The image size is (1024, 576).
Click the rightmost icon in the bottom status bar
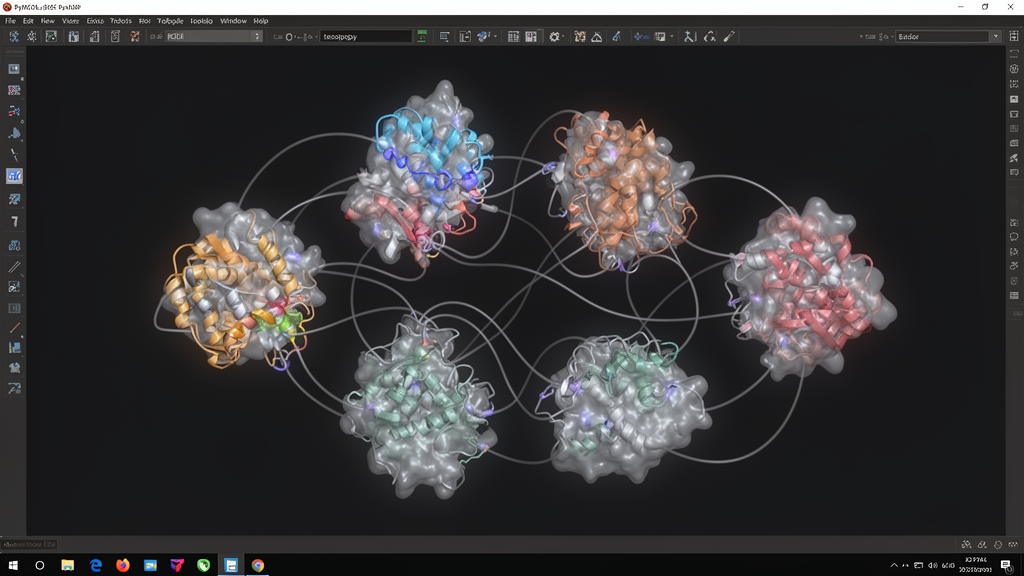tap(1013, 545)
